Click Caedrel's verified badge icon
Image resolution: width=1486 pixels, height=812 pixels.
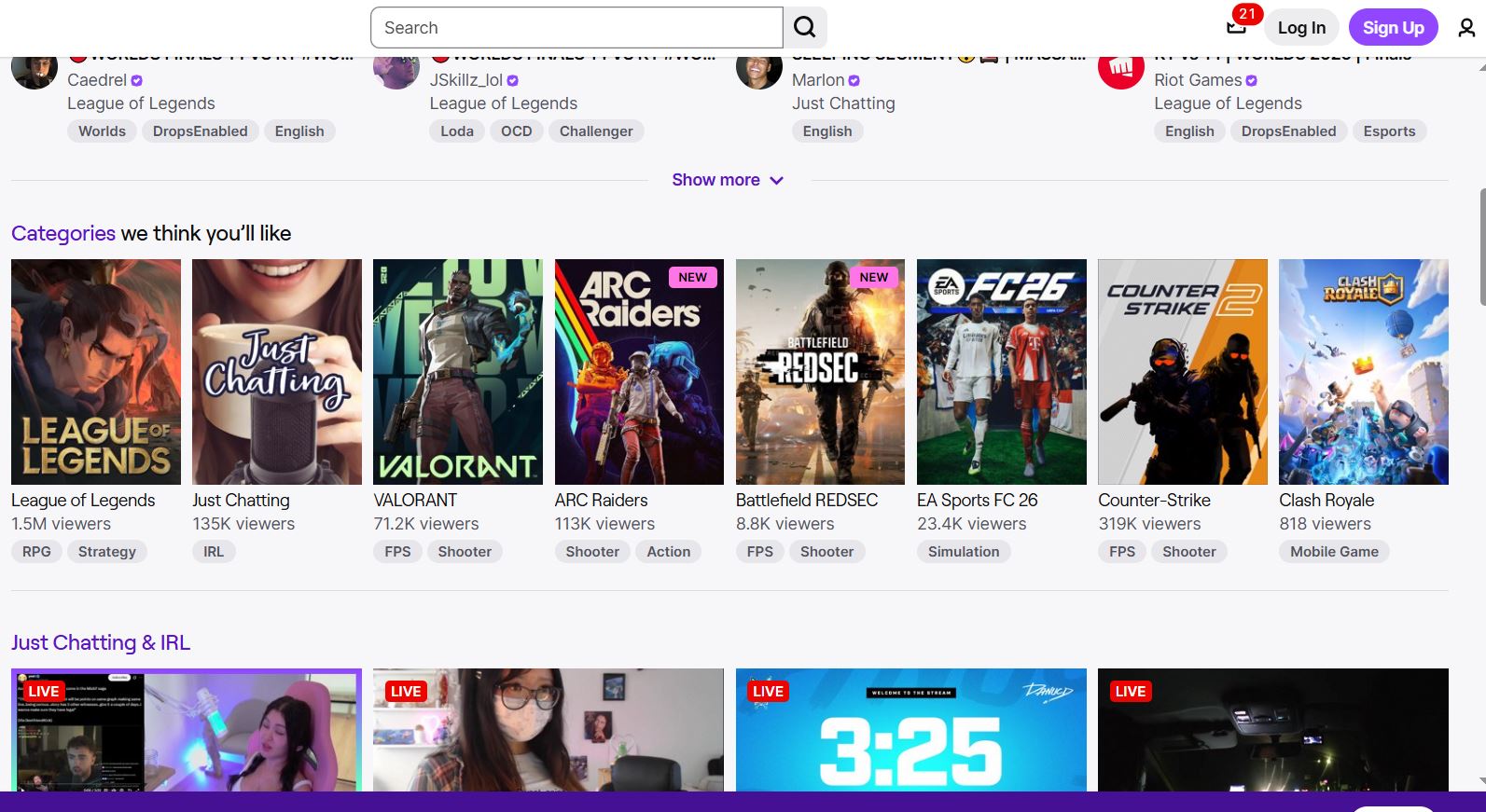click(137, 81)
